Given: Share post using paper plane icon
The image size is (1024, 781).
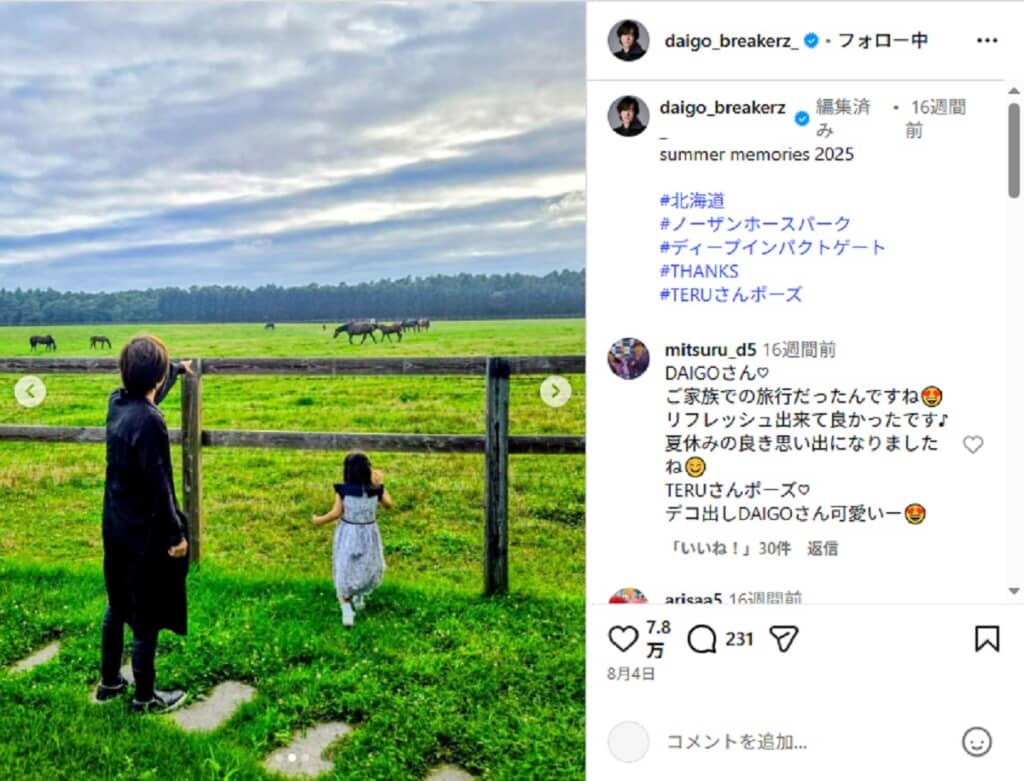Looking at the screenshot, I should (x=784, y=639).
